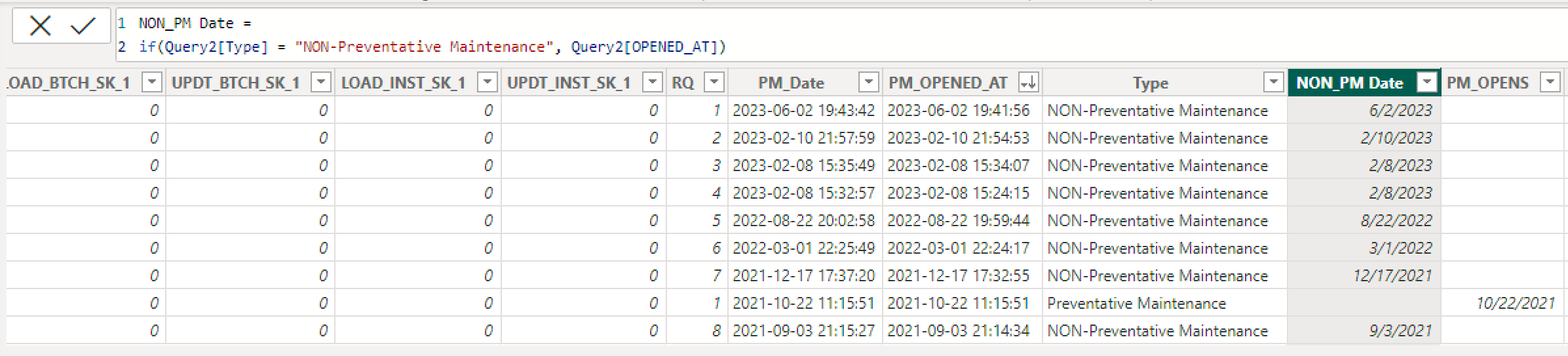Click RQ cell with value 7
Viewport: 1568px width, 356px height.
tap(697, 276)
